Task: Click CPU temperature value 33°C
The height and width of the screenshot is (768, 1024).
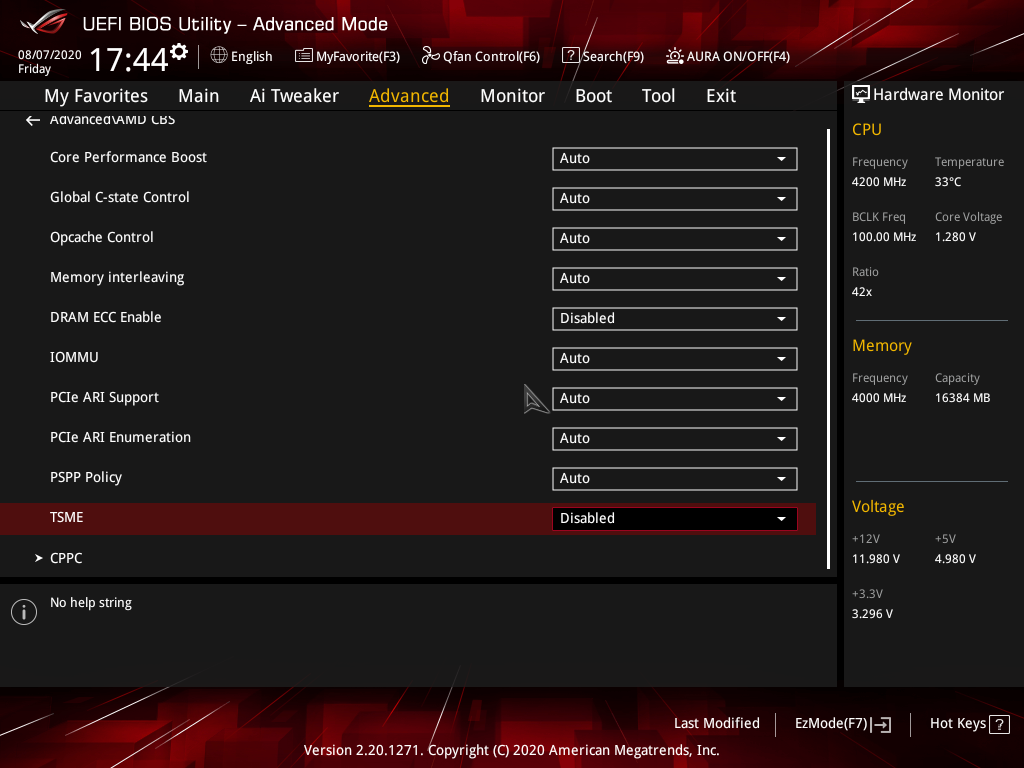Action: 948,182
